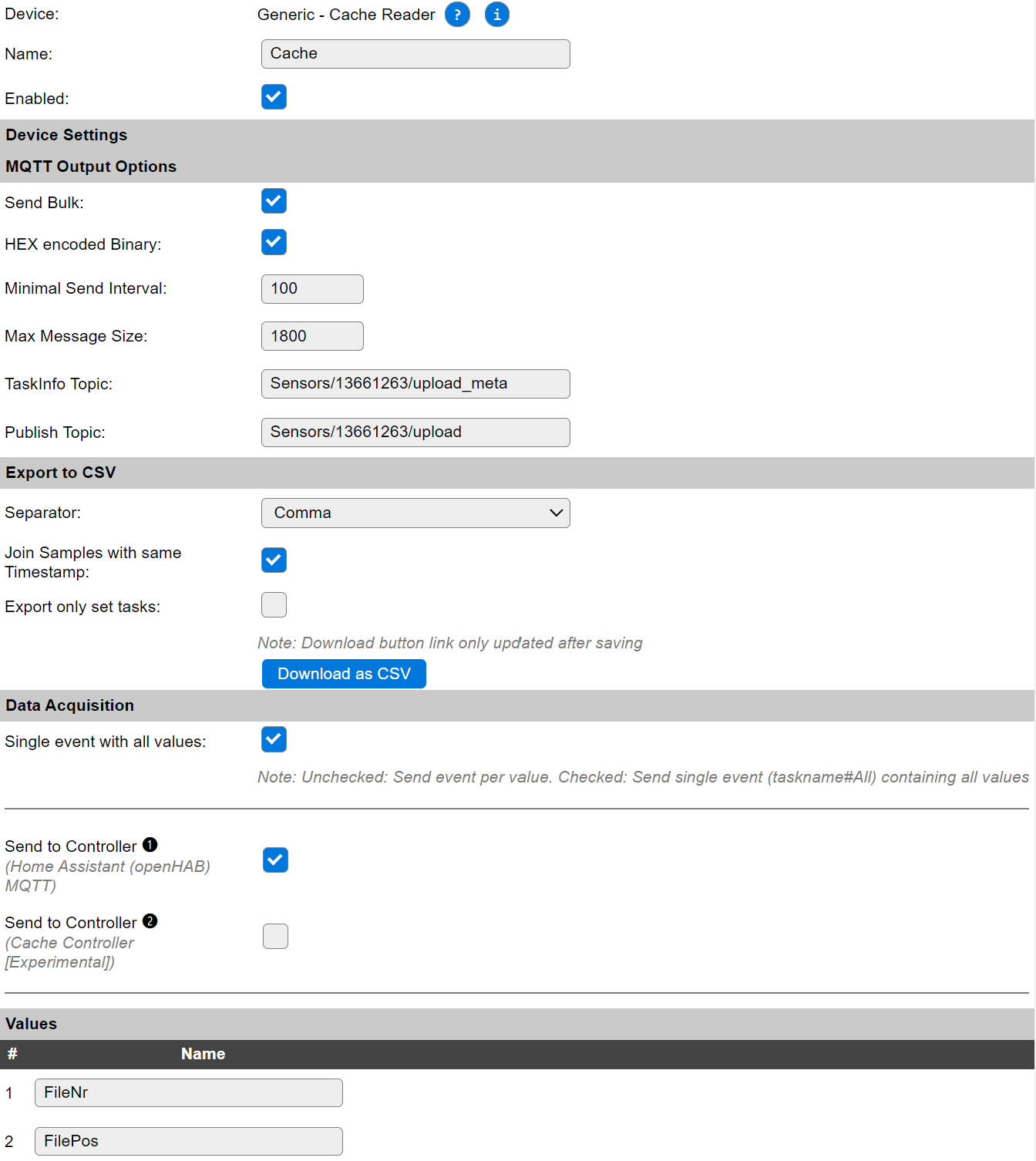Focus the Name field containing Cache

click(415, 54)
